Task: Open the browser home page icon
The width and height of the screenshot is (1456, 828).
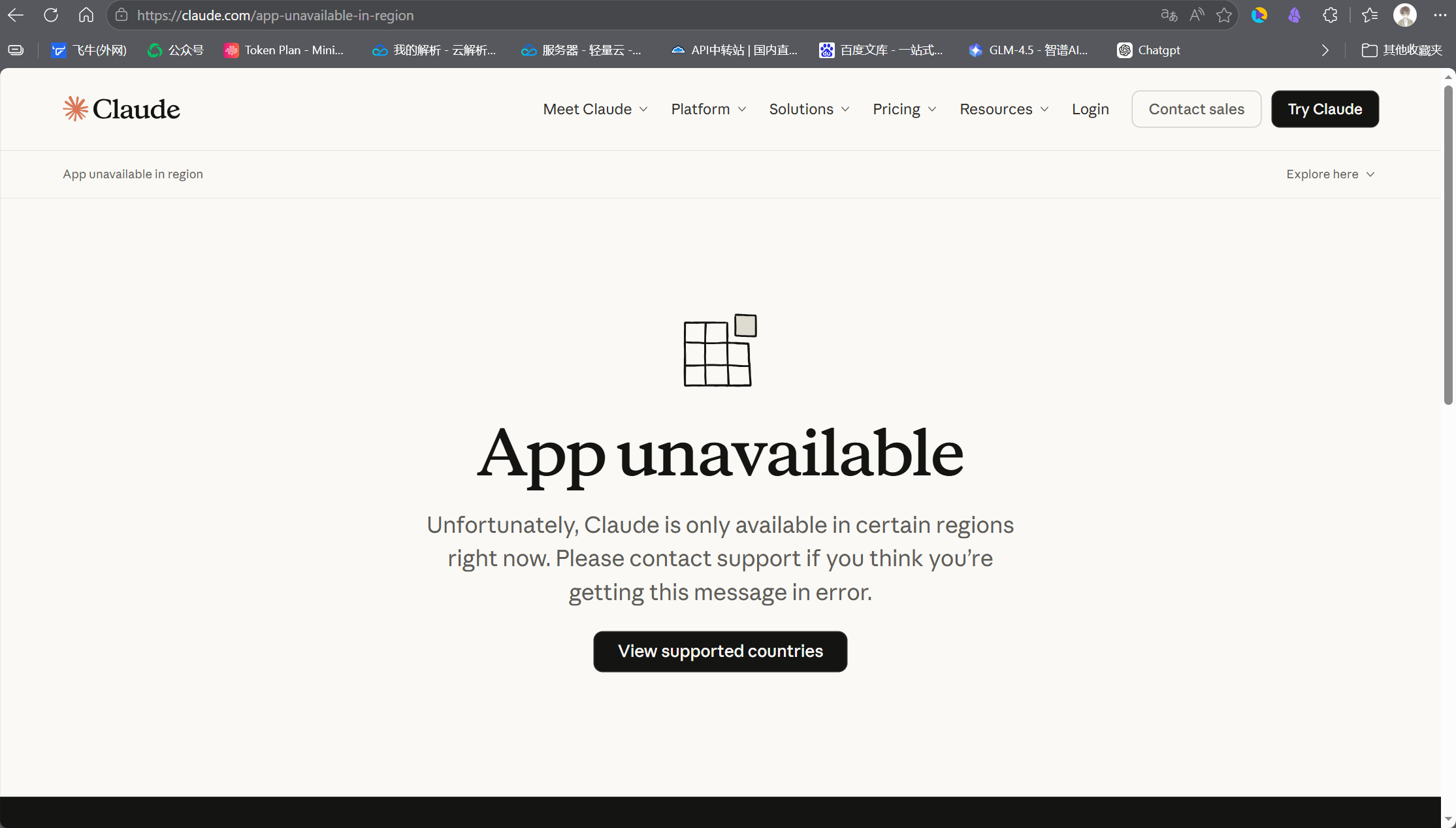Action: (86, 15)
